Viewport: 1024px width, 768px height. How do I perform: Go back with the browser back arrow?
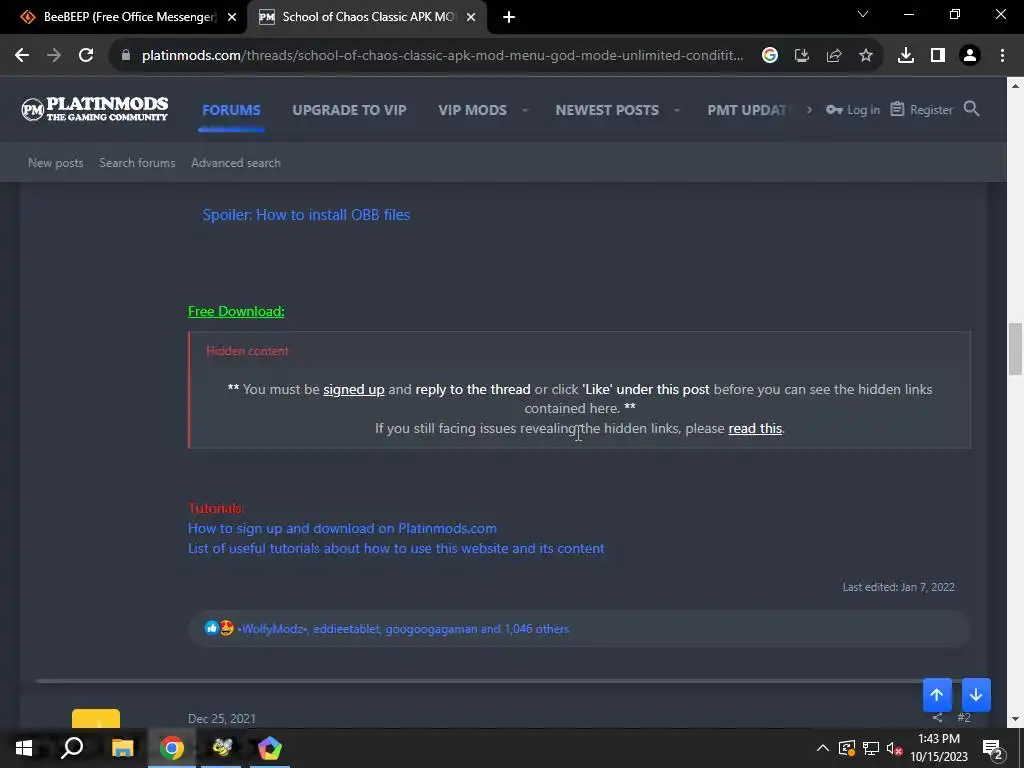pos(22,56)
